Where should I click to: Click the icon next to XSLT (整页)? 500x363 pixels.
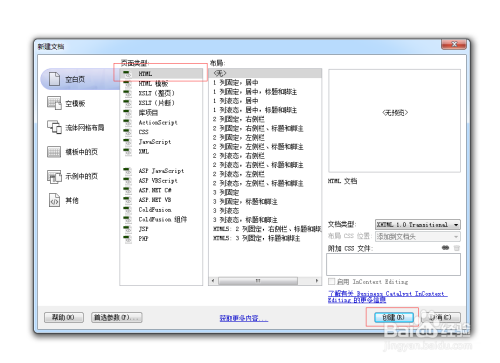click(x=127, y=93)
